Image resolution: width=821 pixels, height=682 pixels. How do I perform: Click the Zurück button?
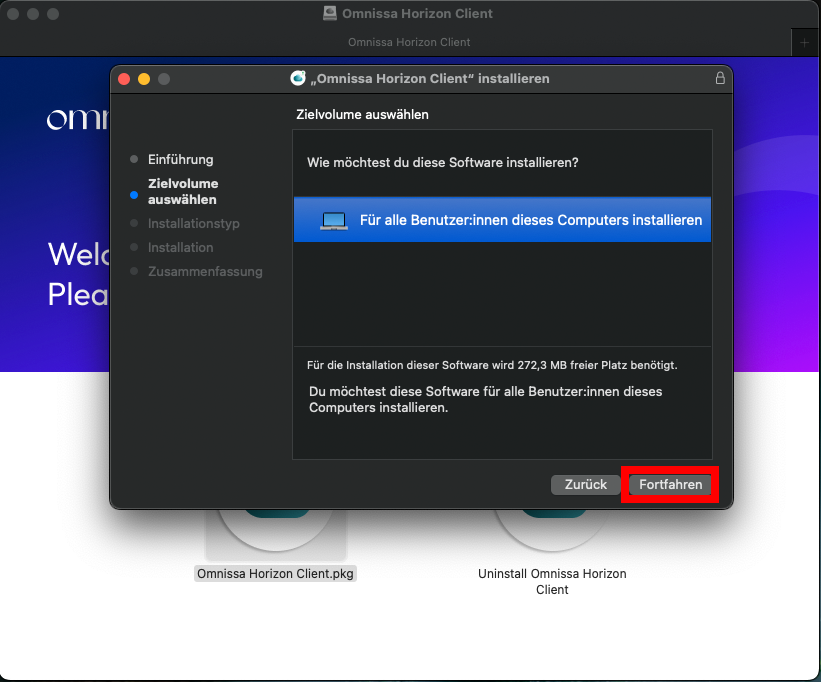[x=585, y=484]
